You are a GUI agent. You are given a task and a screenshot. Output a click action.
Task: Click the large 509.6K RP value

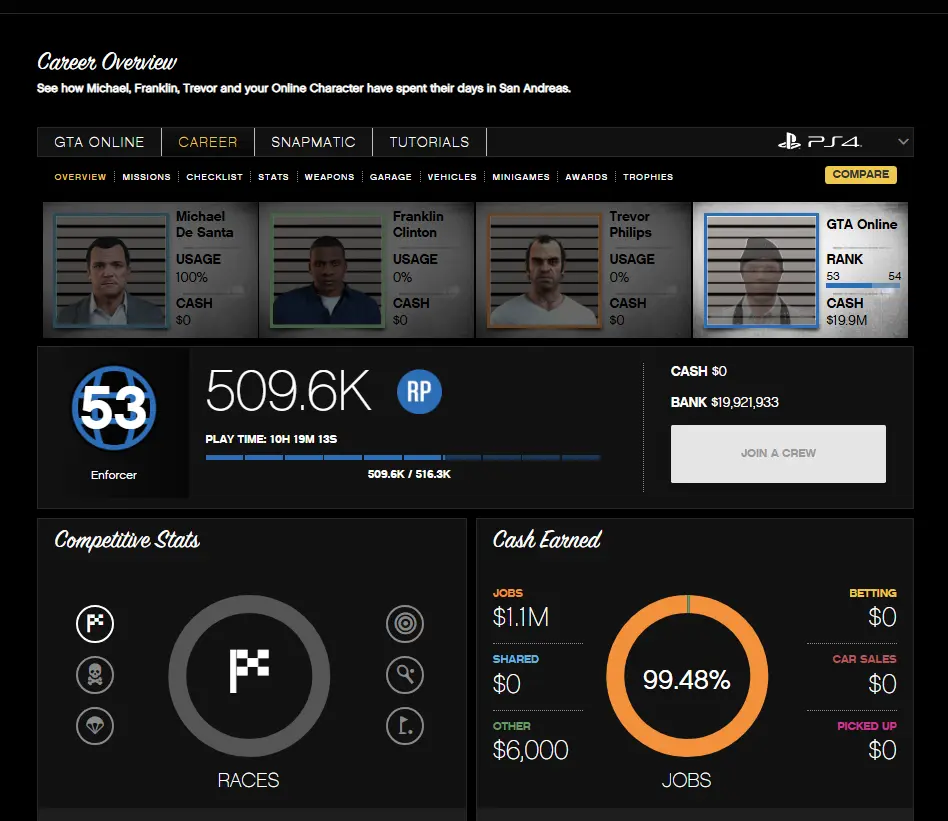click(288, 391)
